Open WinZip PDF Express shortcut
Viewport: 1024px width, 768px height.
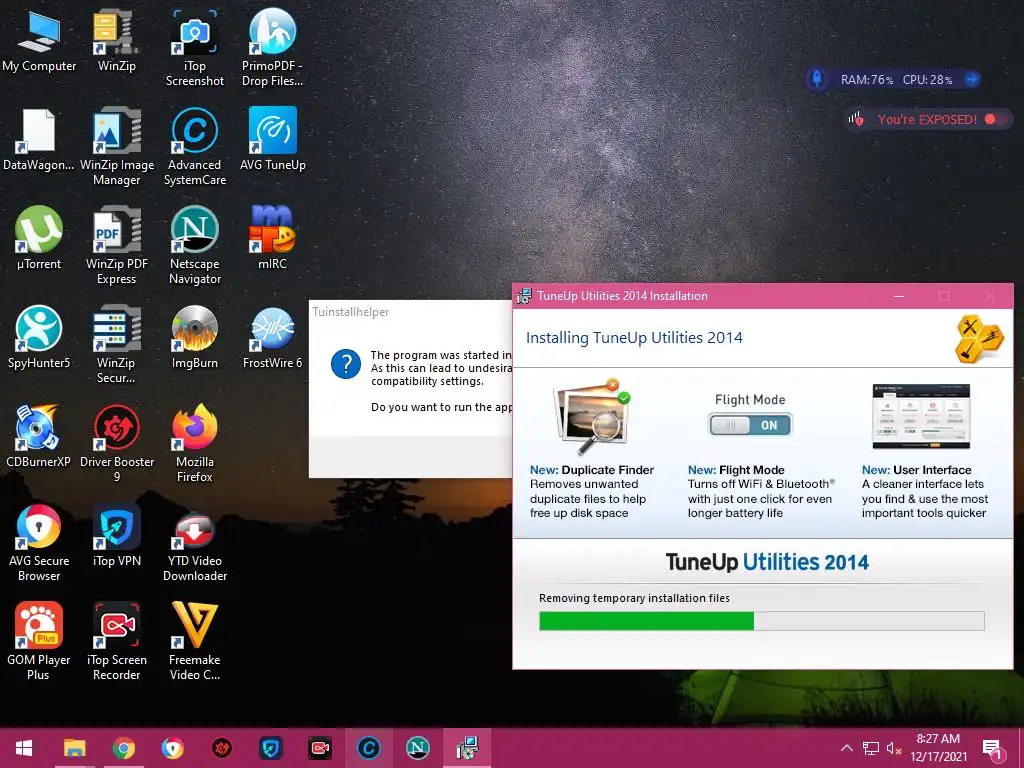tap(116, 246)
